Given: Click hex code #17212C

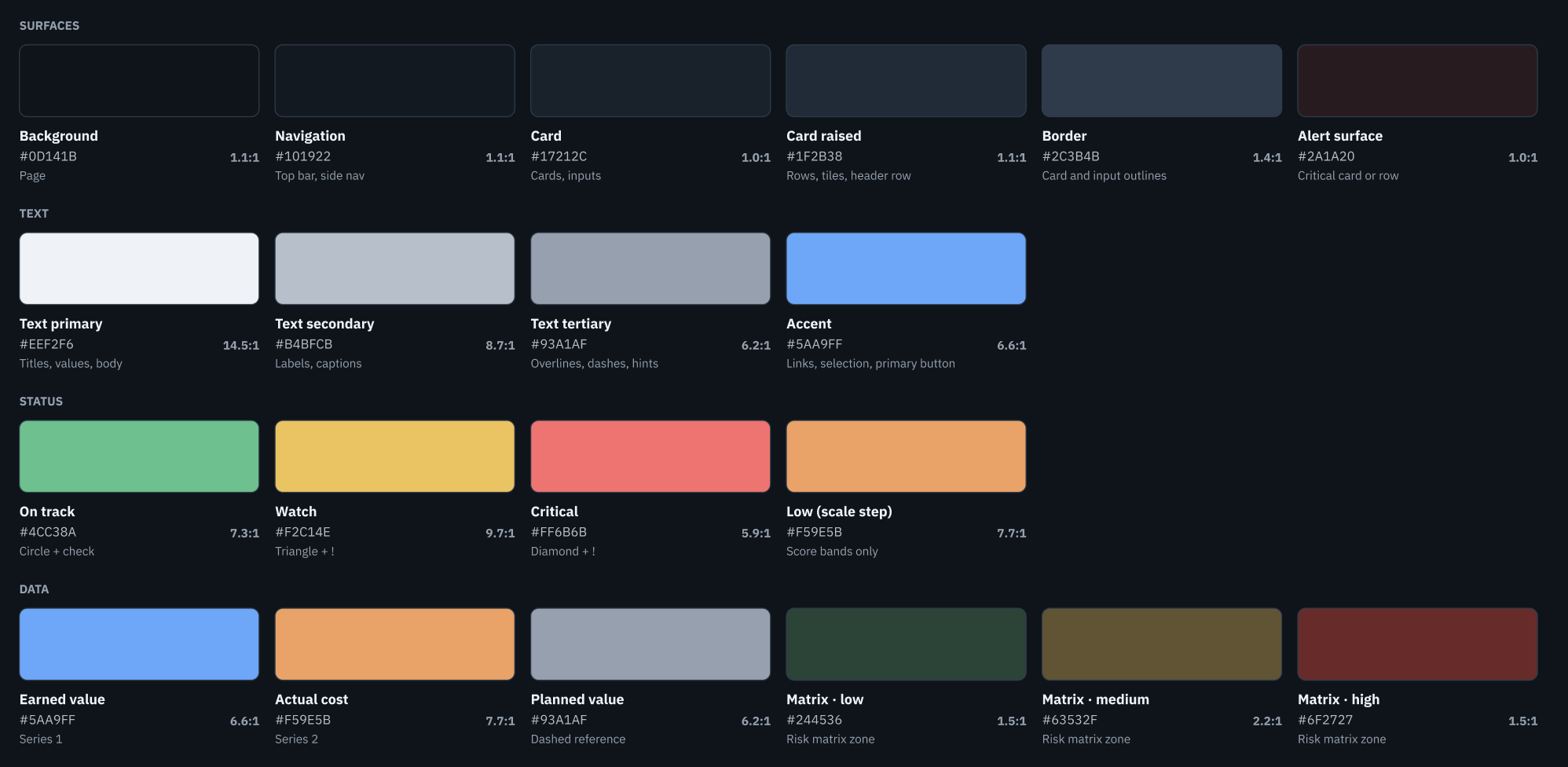Looking at the screenshot, I should point(559,156).
